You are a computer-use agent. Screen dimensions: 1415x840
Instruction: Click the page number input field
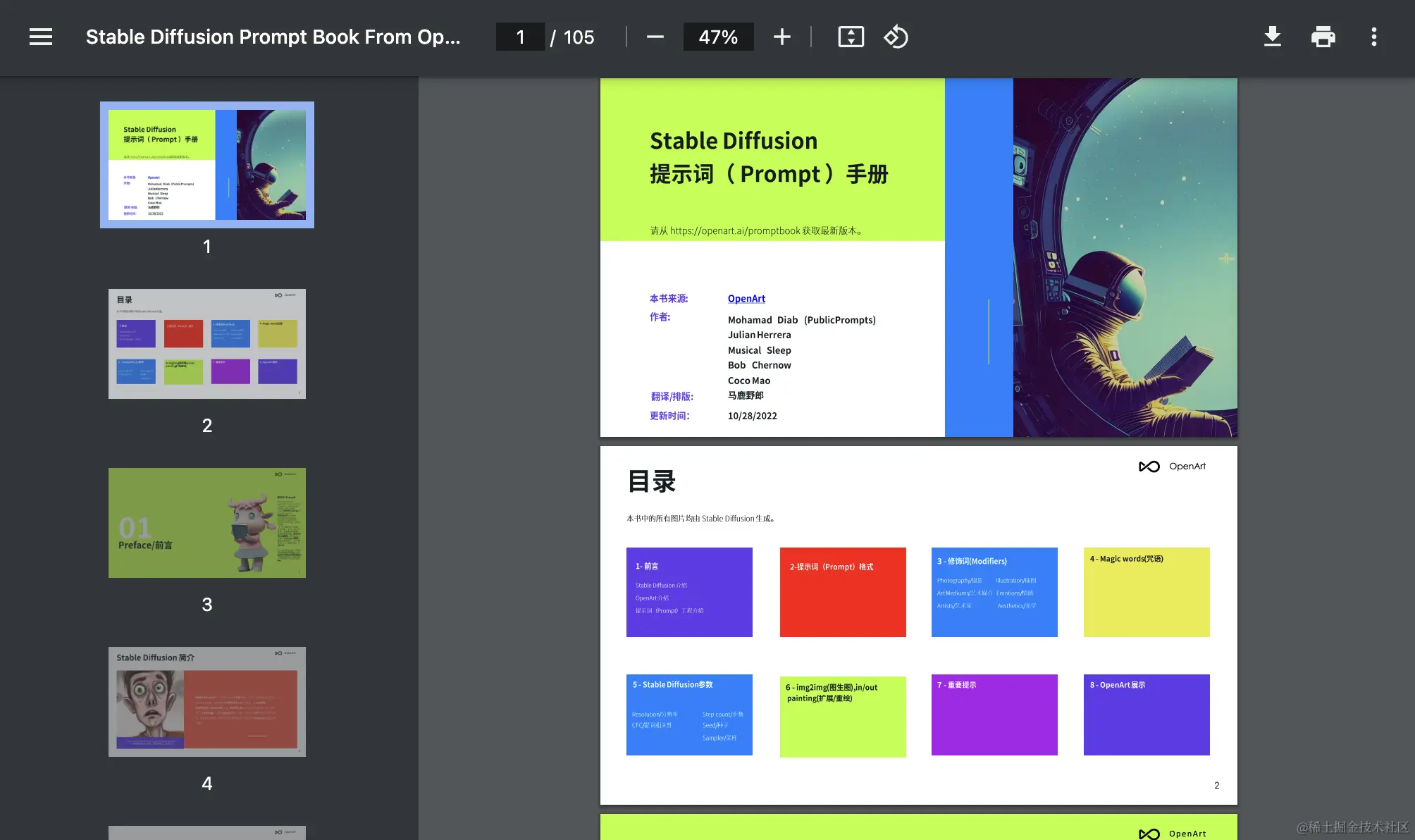pyautogui.click(x=520, y=37)
